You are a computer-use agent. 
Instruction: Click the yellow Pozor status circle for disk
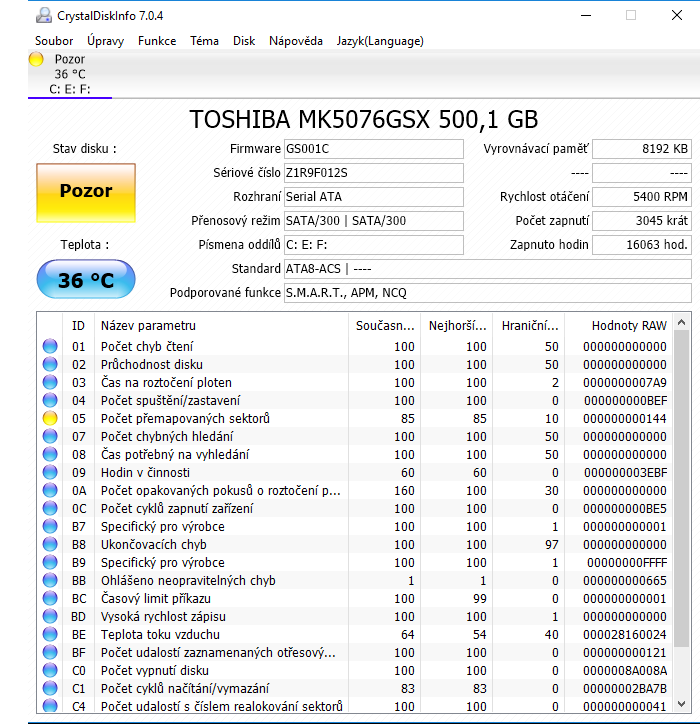point(36,59)
